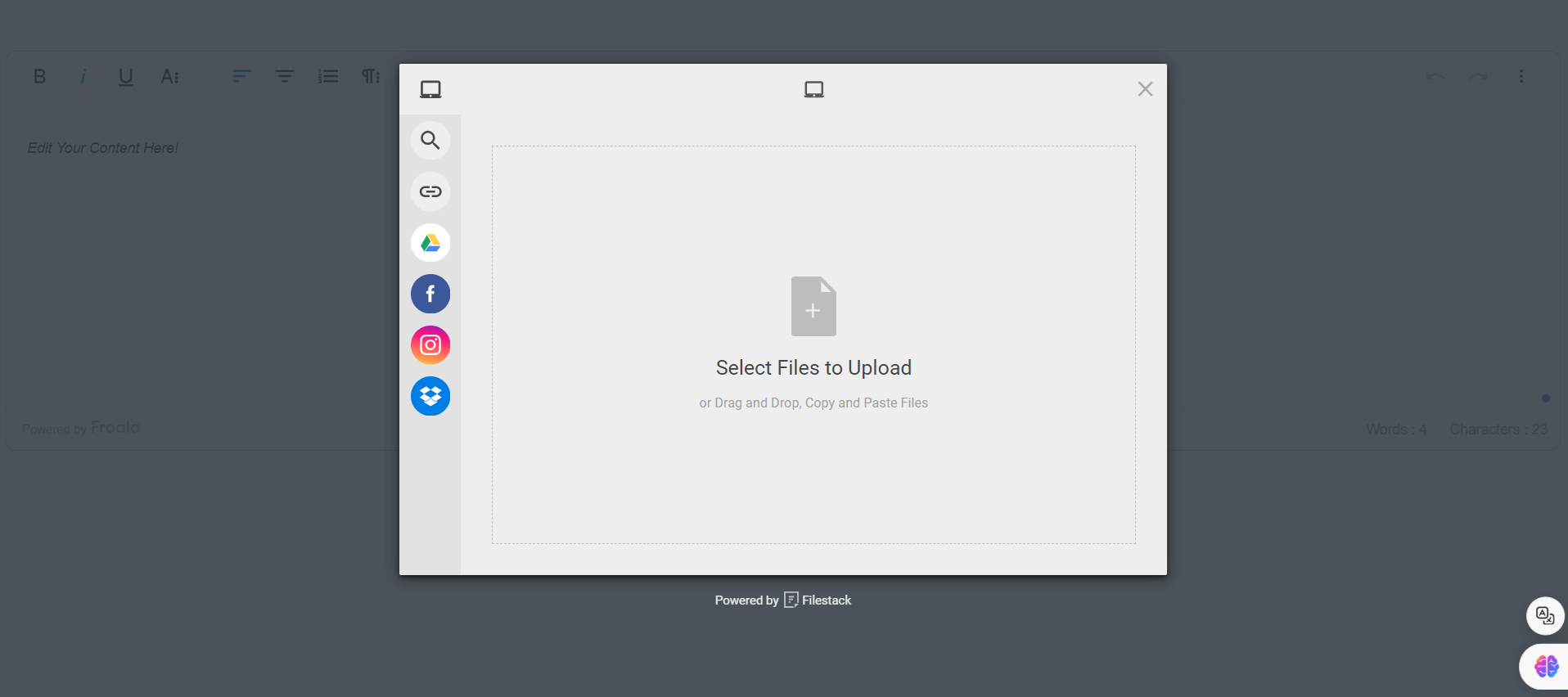1568x697 pixels.
Task: Open more paragraph options in editor toolbar
Action: pyautogui.click(x=371, y=76)
